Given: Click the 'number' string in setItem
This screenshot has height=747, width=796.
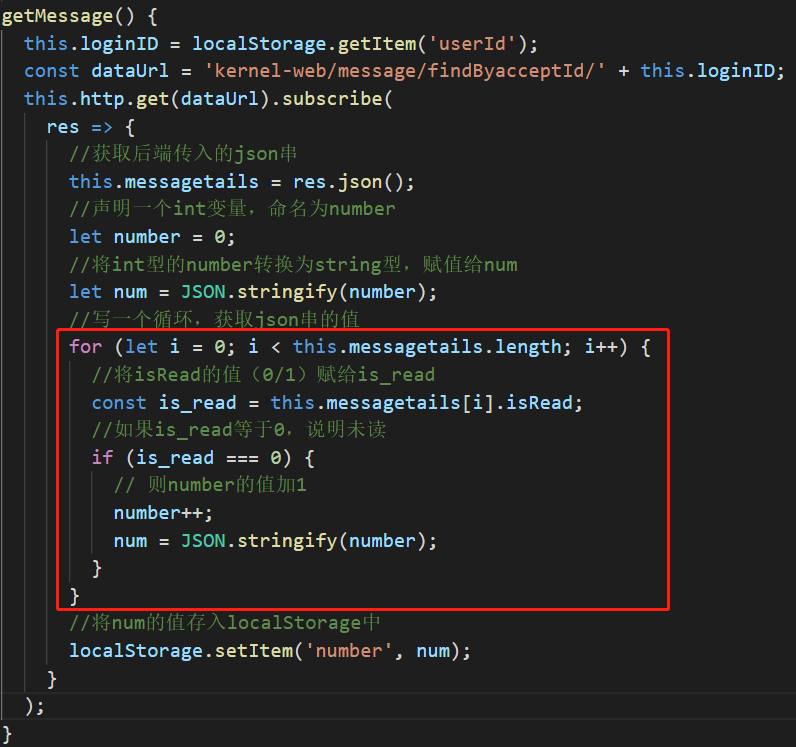Looking at the screenshot, I should click(349, 651).
